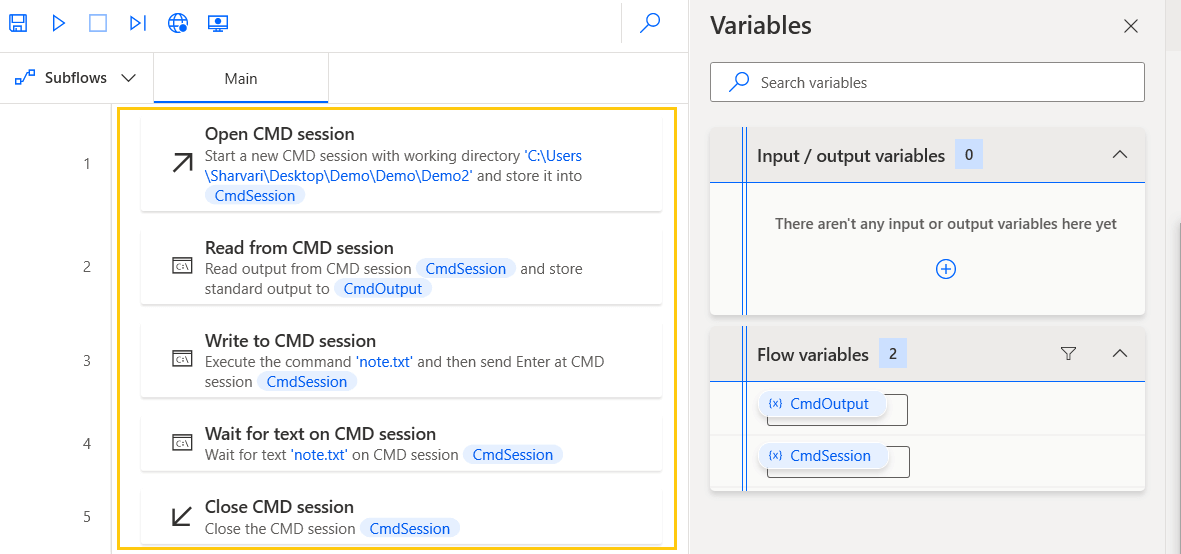Run next action with the step icon
The image size is (1181, 554).
(x=137, y=23)
